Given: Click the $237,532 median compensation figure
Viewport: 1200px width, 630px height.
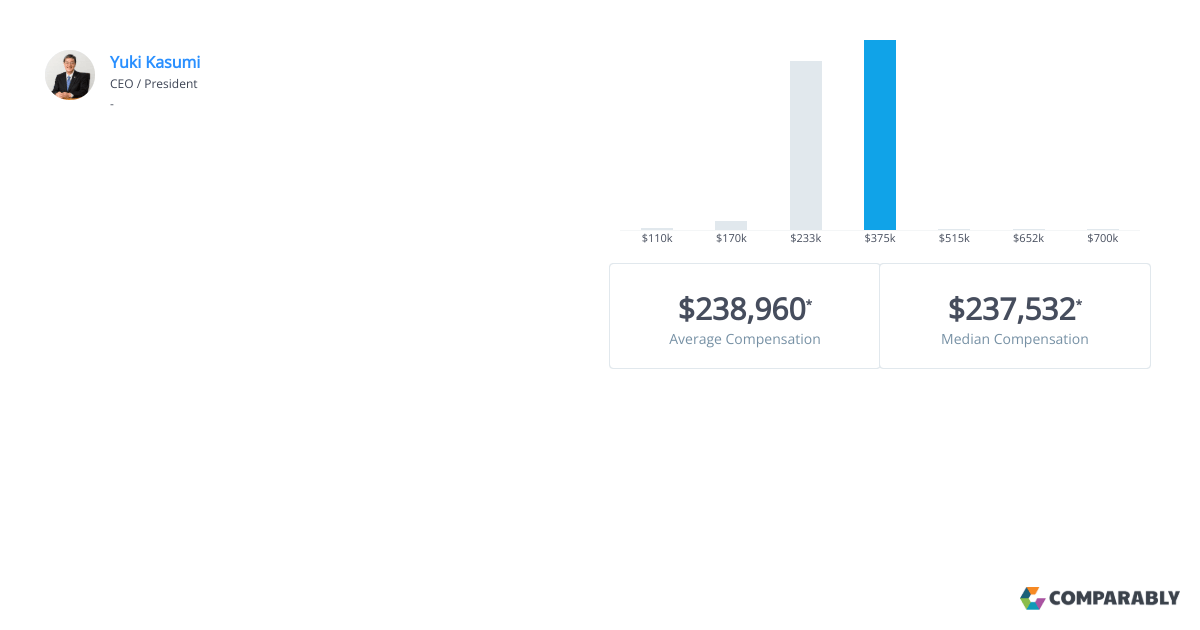Looking at the screenshot, I should click(x=1015, y=309).
